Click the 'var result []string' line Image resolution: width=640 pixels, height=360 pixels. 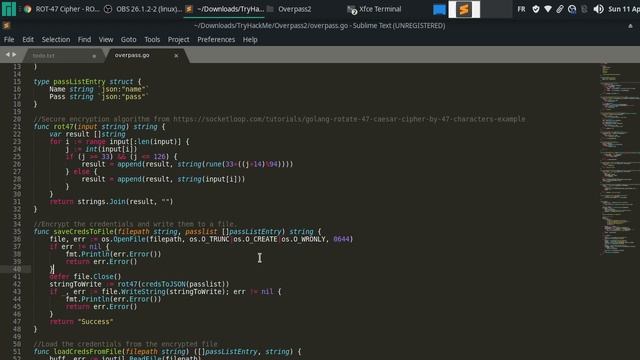(87, 134)
